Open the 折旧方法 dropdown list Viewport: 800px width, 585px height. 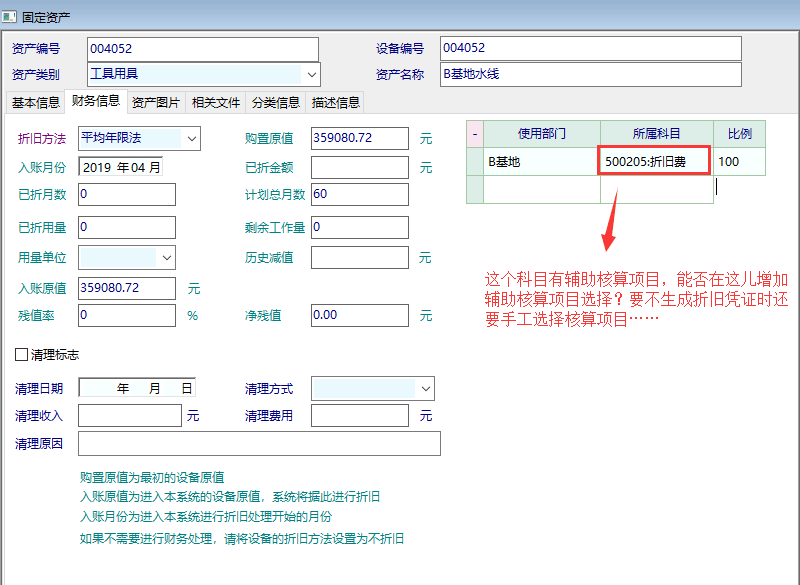click(x=191, y=138)
